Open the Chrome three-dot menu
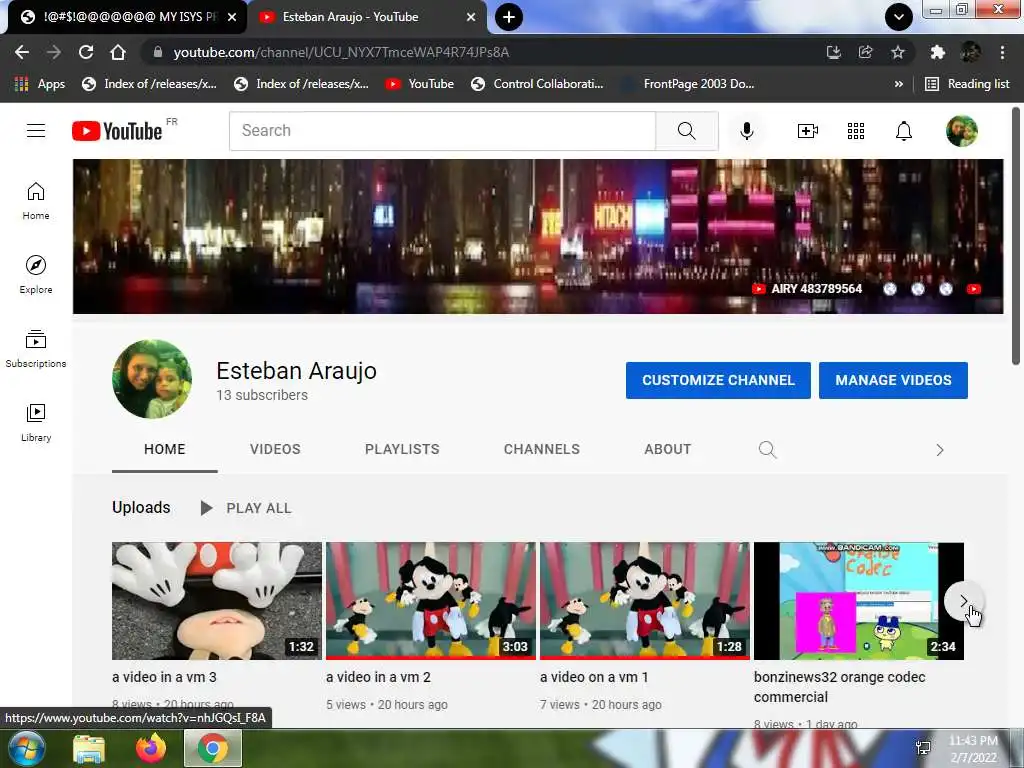Image resolution: width=1024 pixels, height=768 pixels. click(1002, 52)
